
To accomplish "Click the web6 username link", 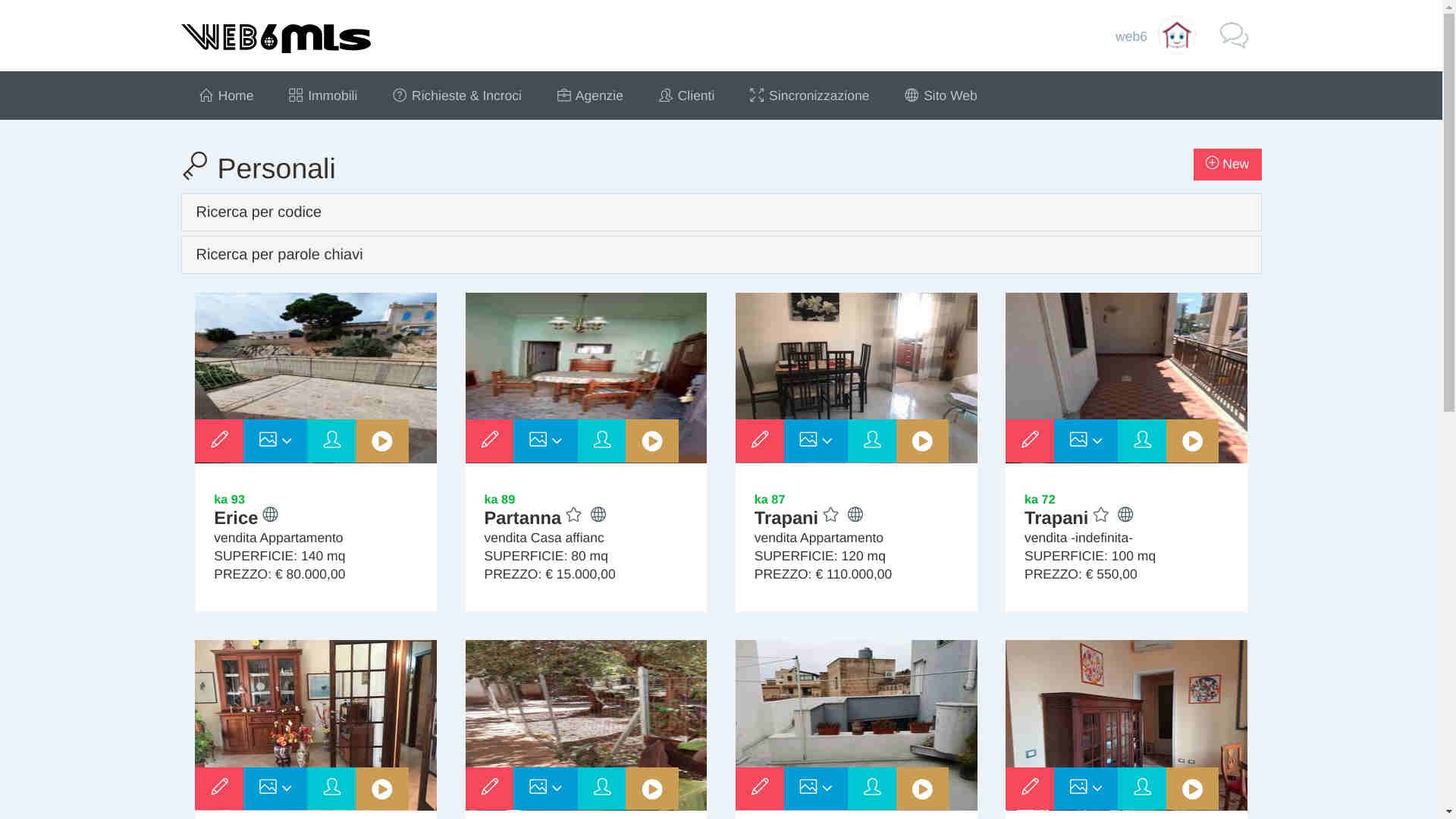I will tap(1131, 36).
